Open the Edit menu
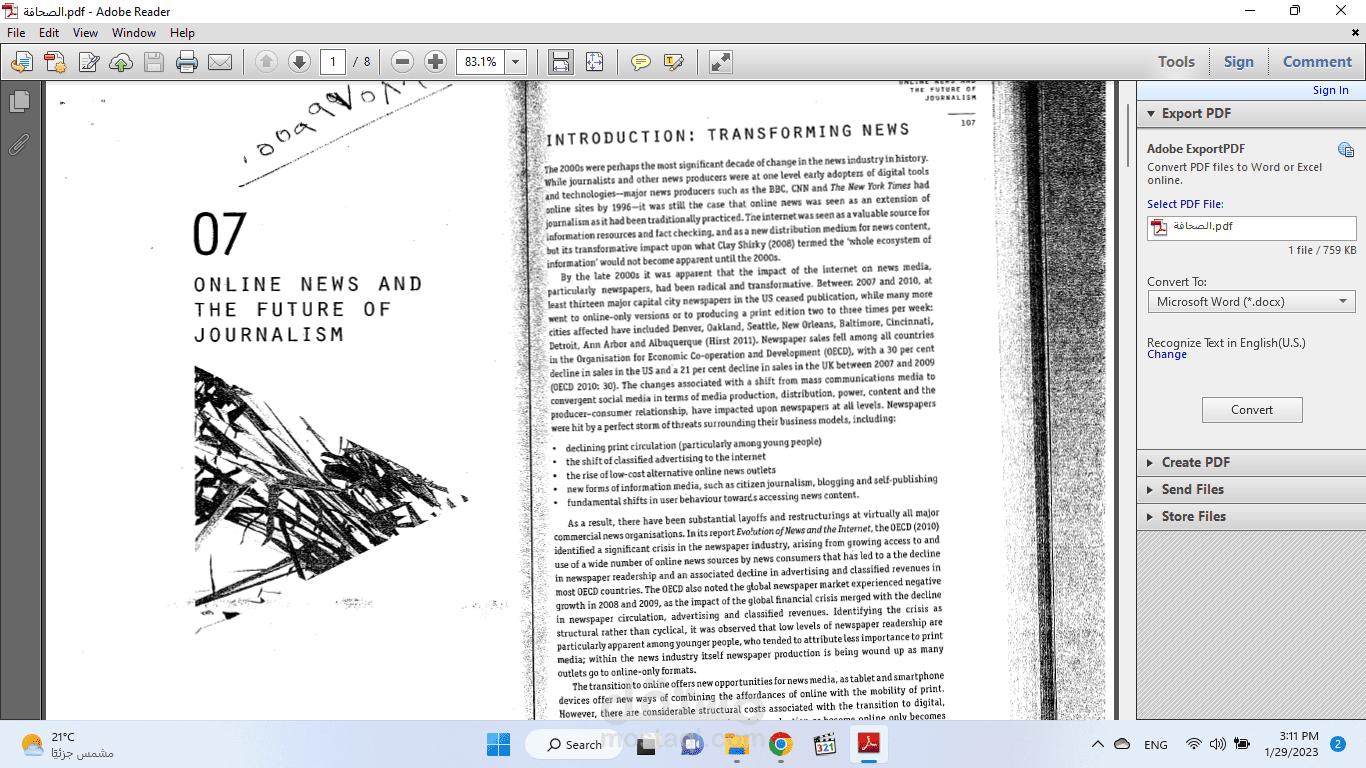Screen dimensions: 1366x768 point(49,33)
